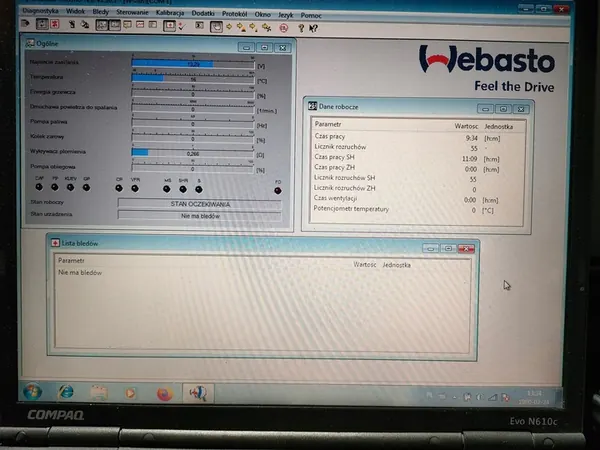Click the Stan roboczy status field

pyautogui.click(x=200, y=202)
